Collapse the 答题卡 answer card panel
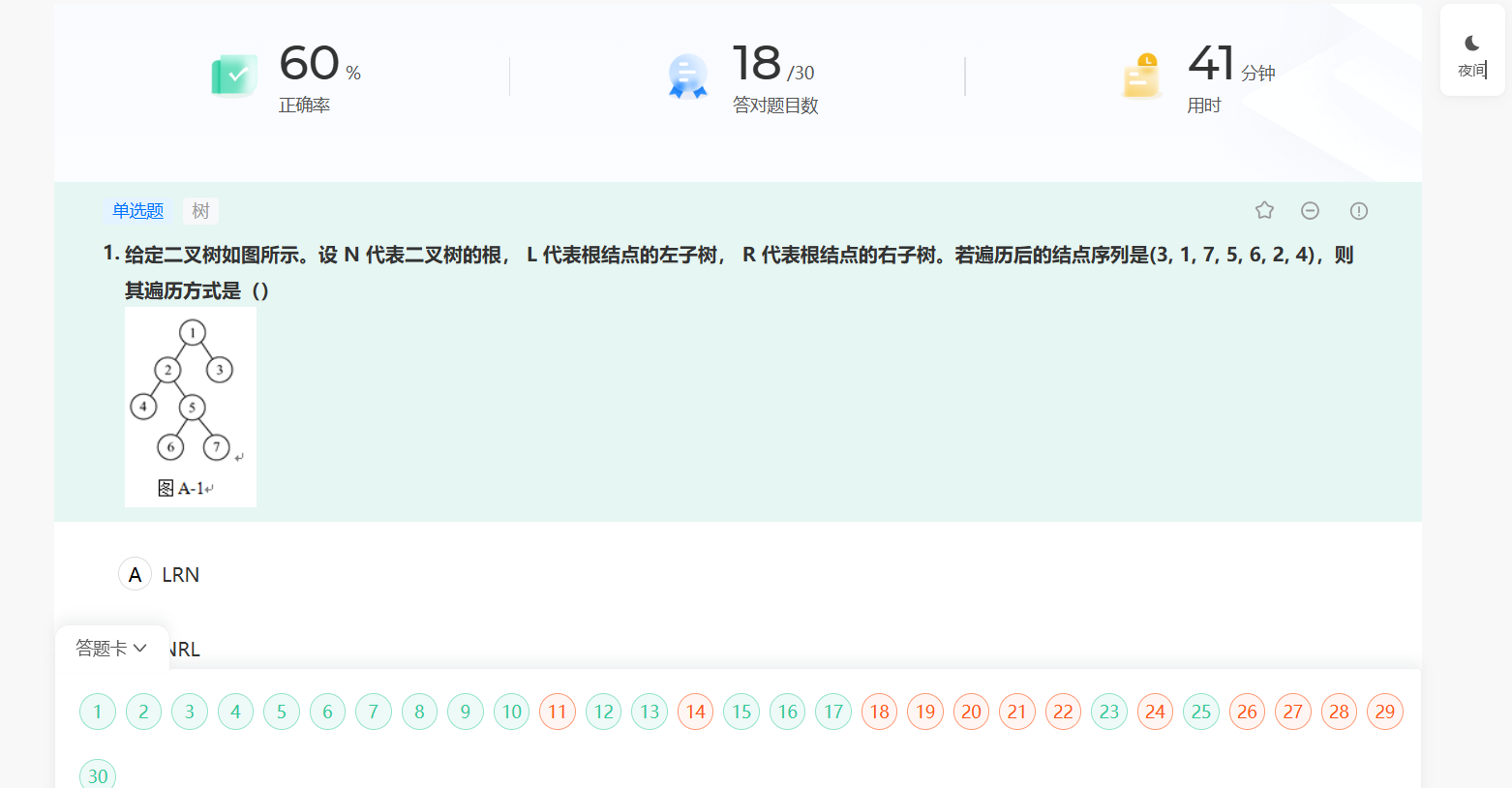1512x788 pixels. 111,648
